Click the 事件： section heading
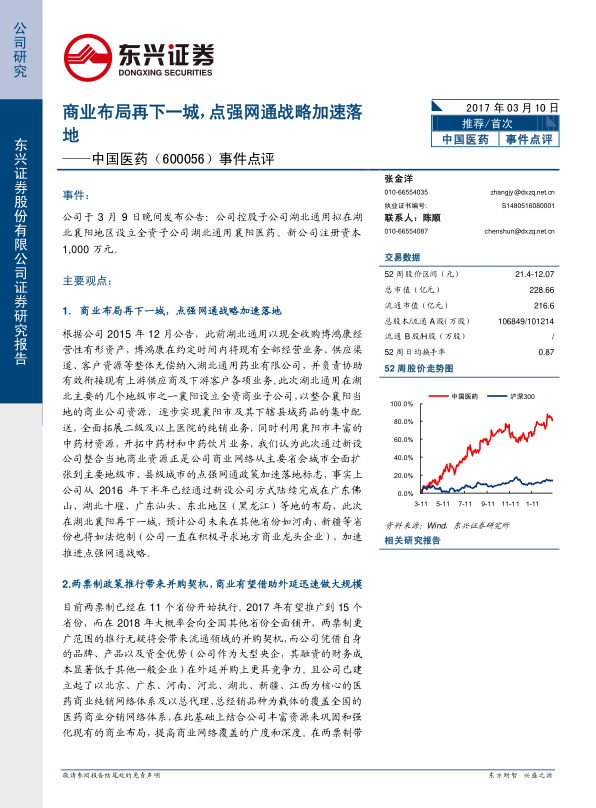Screen dimensions: 596x808 76,195
